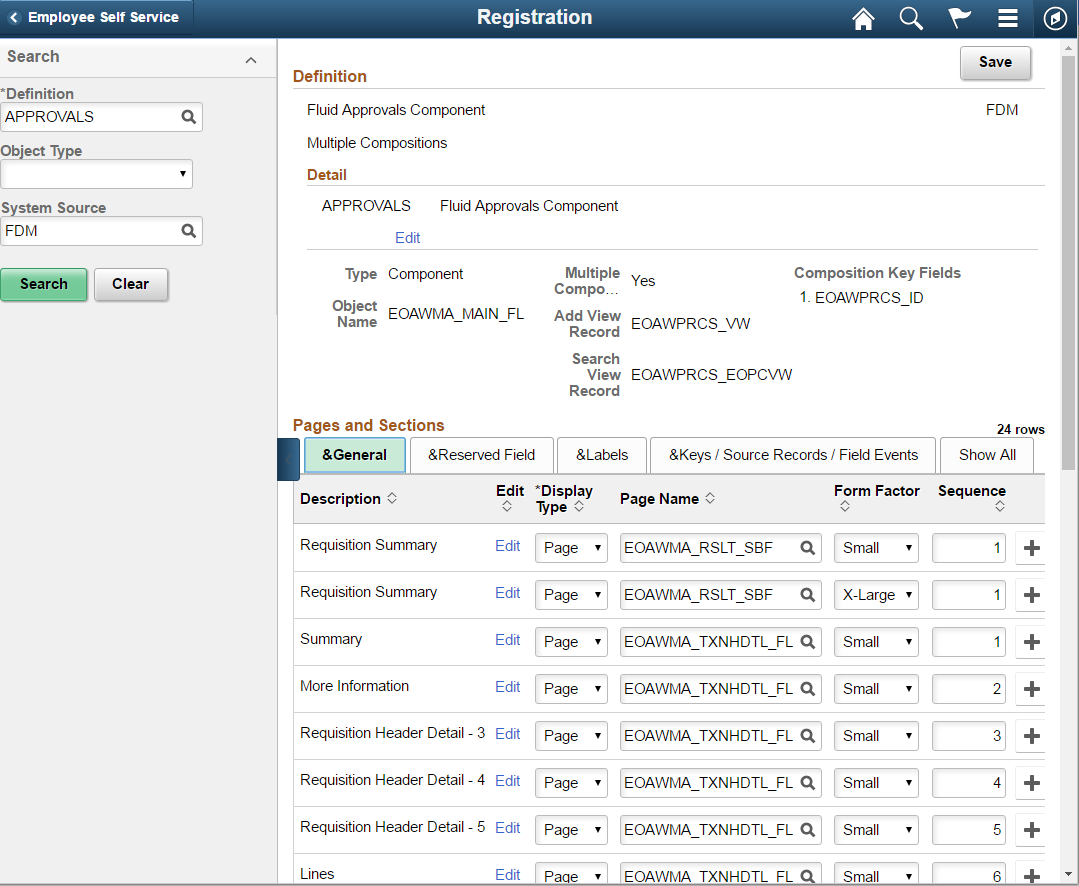Click the Home icon in the header
The image size is (1079, 886).
pos(862,18)
